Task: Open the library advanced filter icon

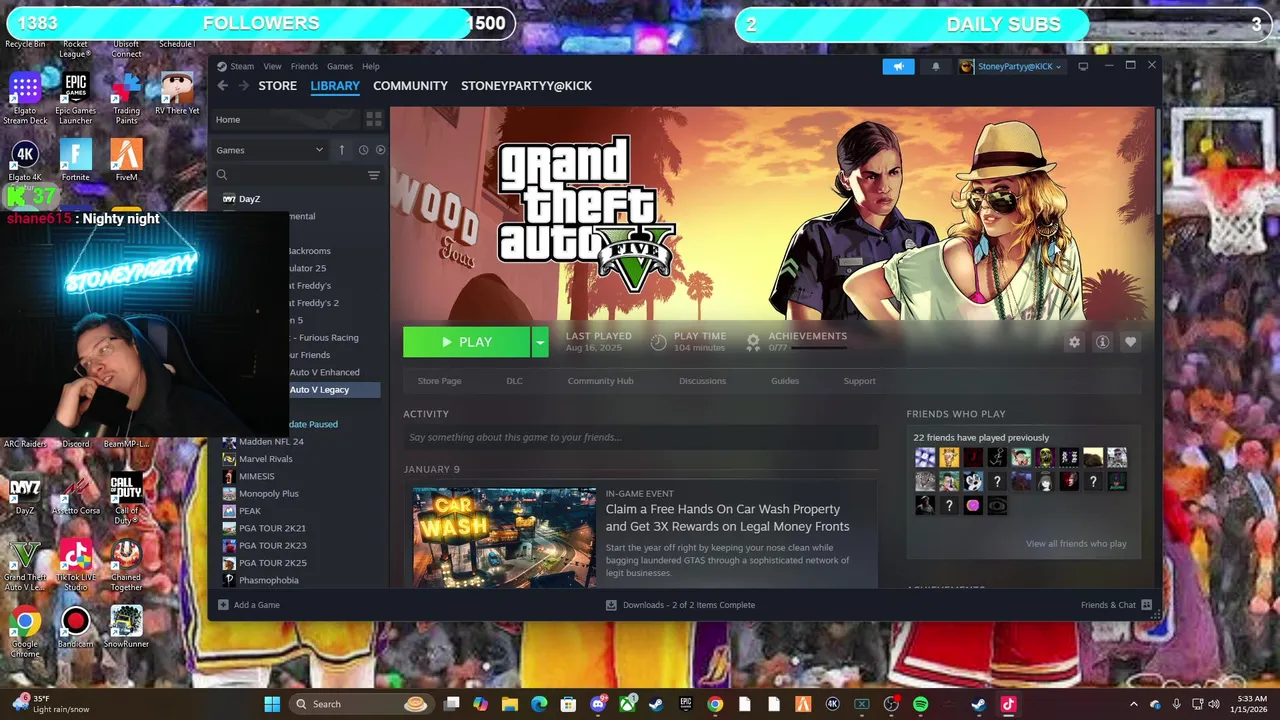Action: [374, 175]
